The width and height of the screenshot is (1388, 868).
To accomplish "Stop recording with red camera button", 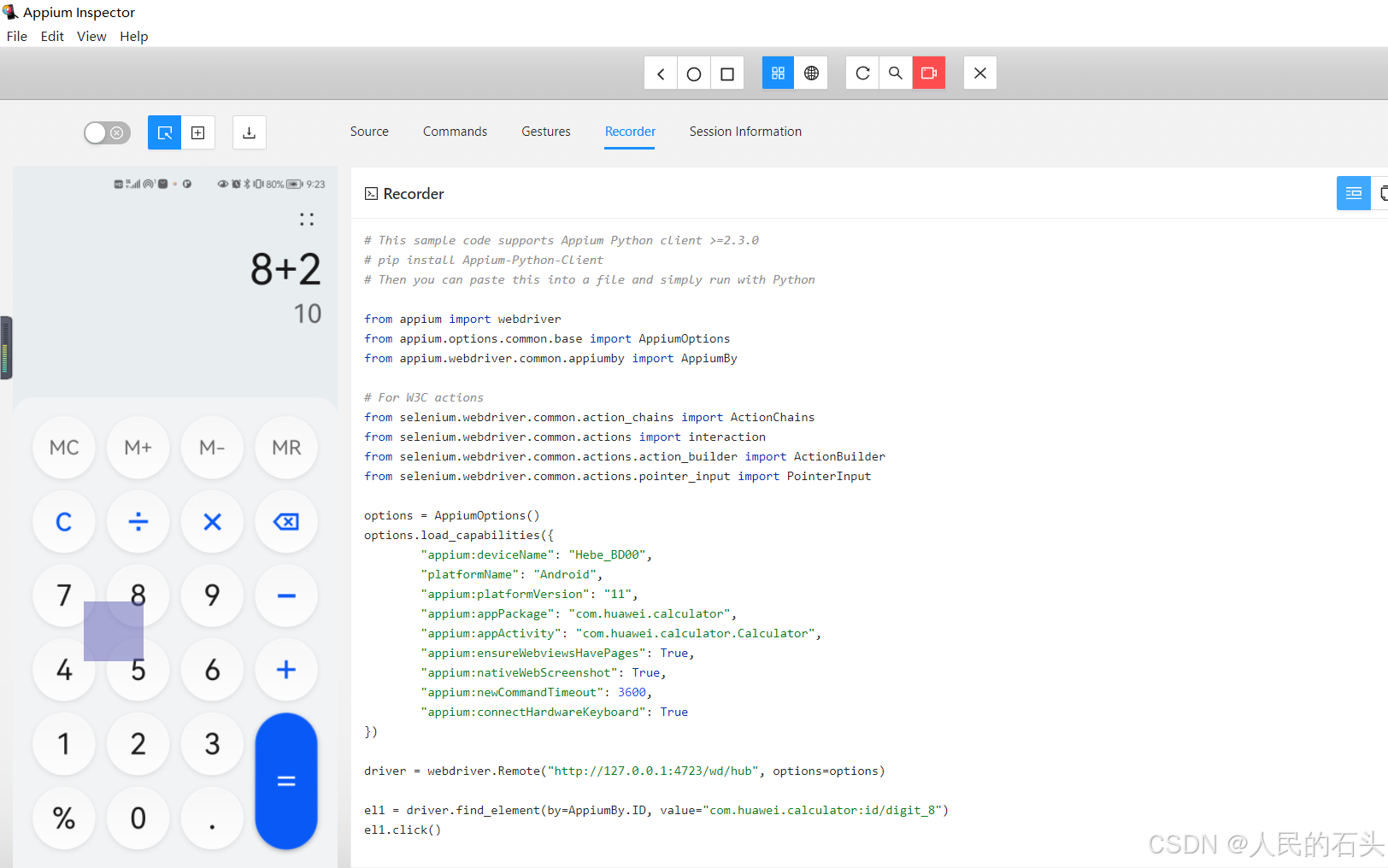I will click(x=929, y=73).
